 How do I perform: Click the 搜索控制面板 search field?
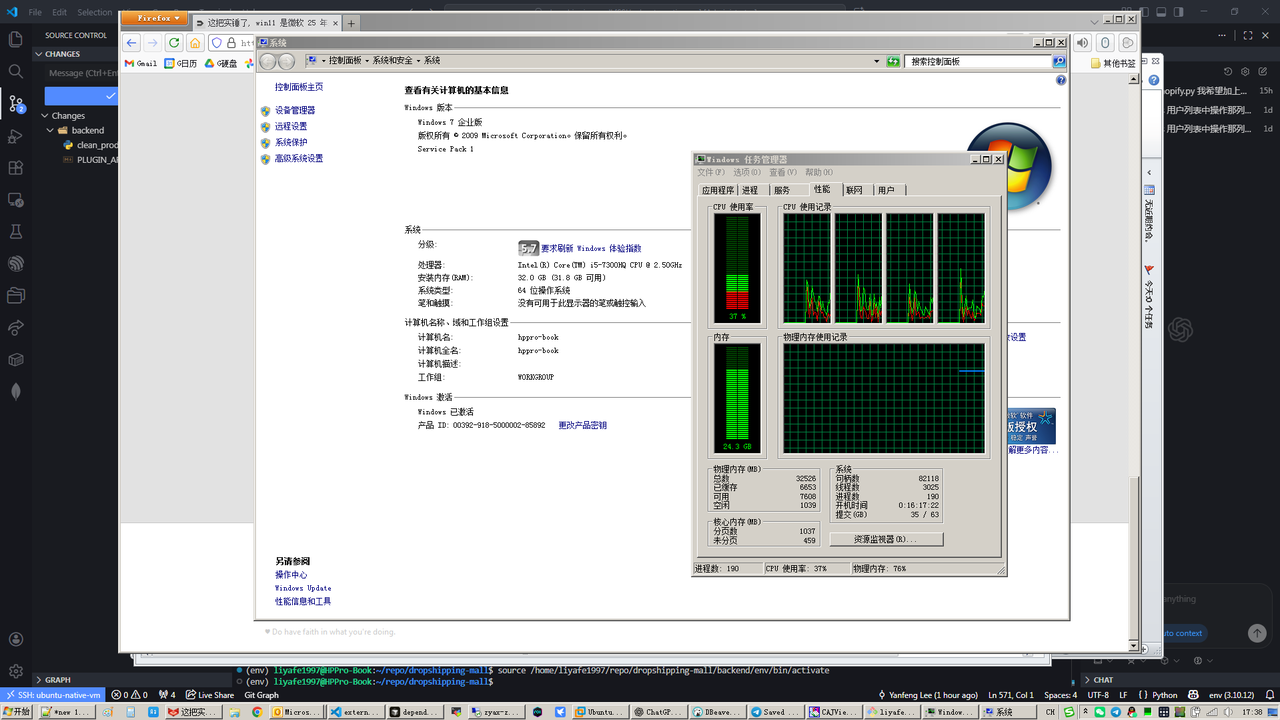point(978,62)
